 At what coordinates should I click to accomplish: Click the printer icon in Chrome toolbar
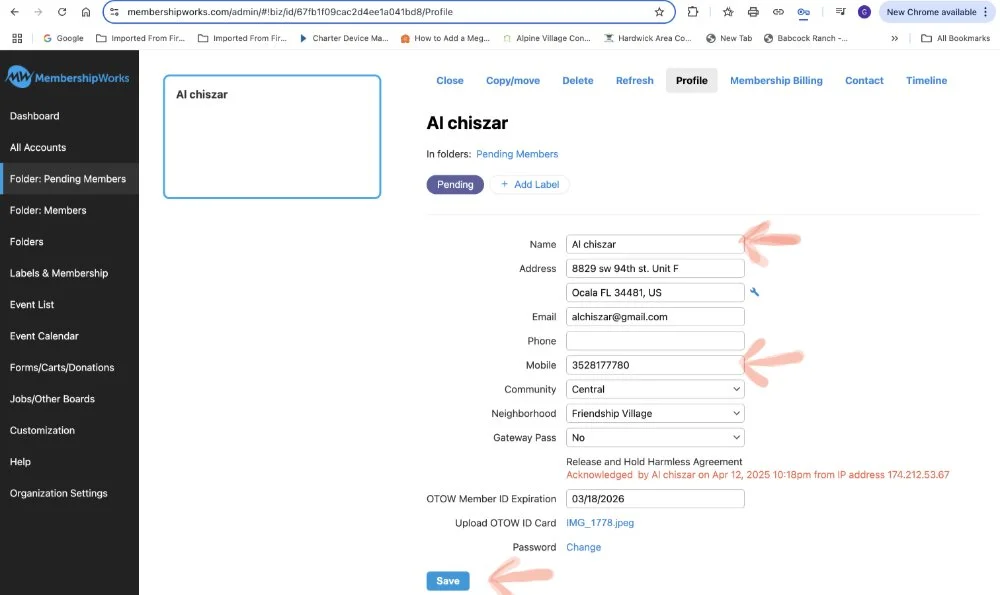753,11
